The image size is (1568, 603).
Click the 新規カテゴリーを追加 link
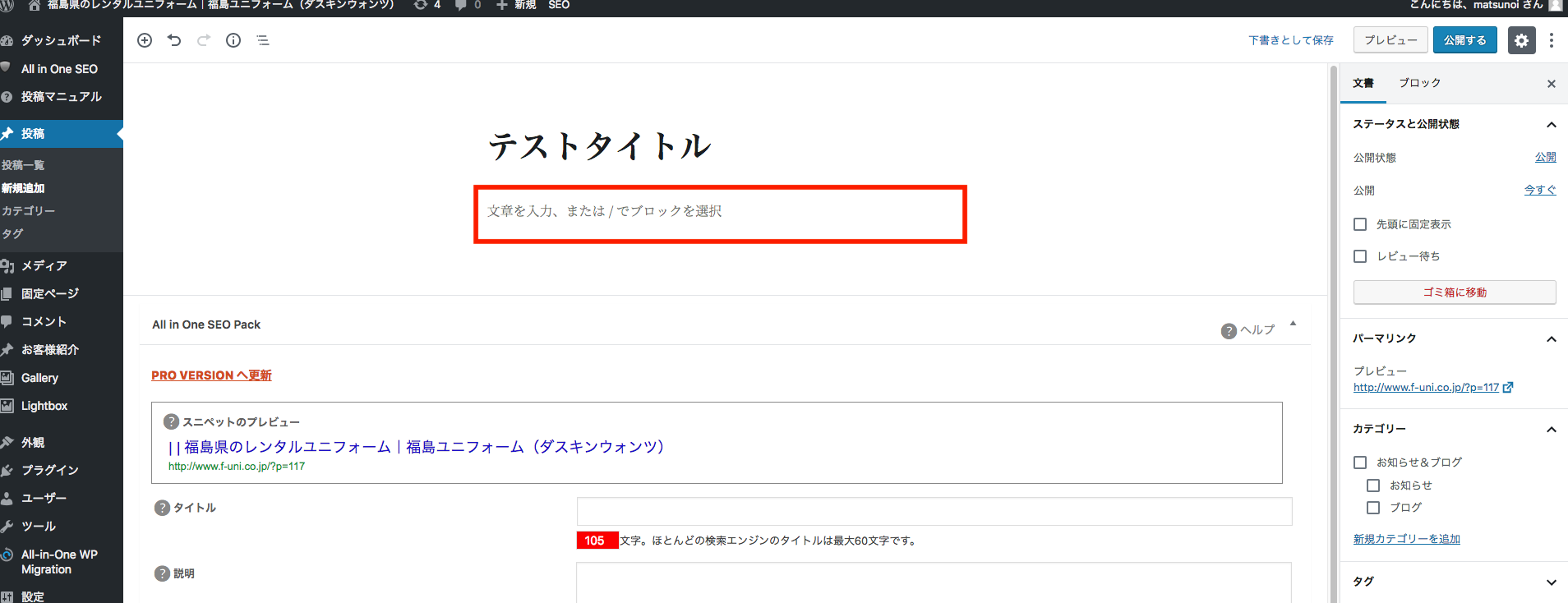(1406, 539)
